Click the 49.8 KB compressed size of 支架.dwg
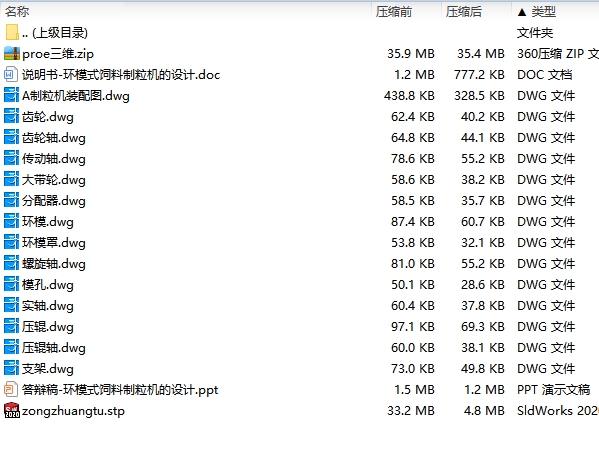599x473 pixels. coord(482,369)
